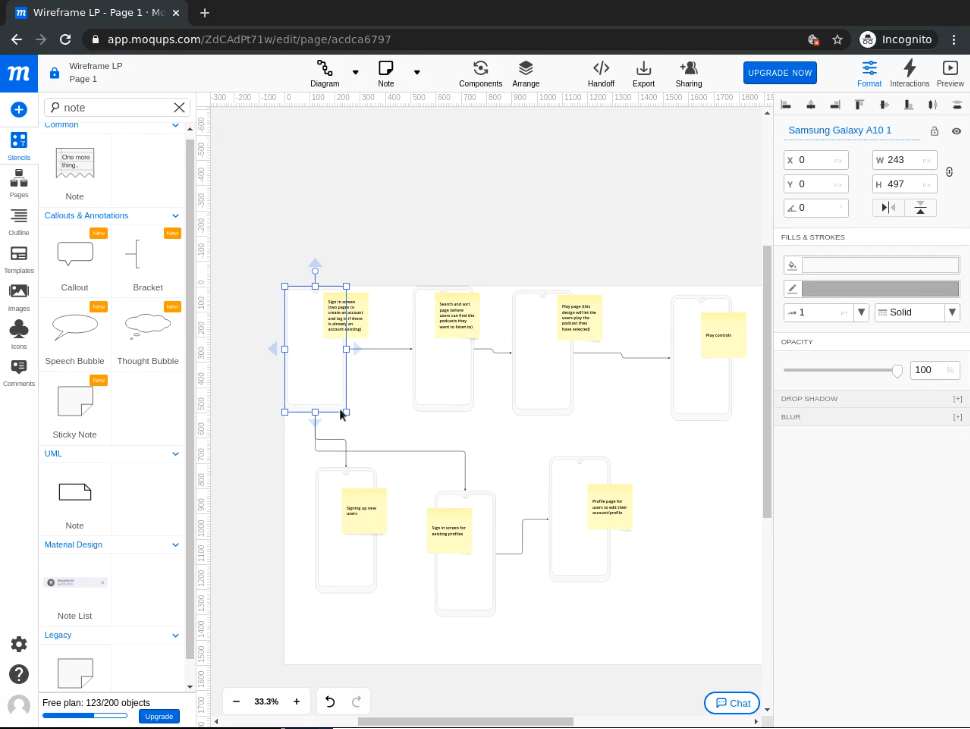
Task: Open the Templates panel
Action: [18, 258]
